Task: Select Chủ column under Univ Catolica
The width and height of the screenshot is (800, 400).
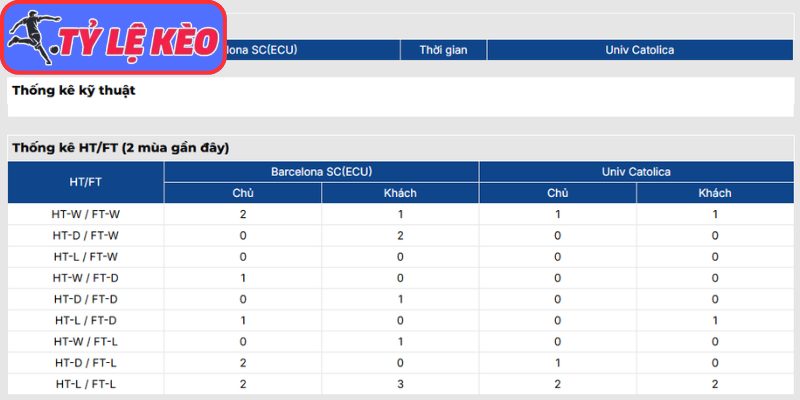Action: point(557,193)
